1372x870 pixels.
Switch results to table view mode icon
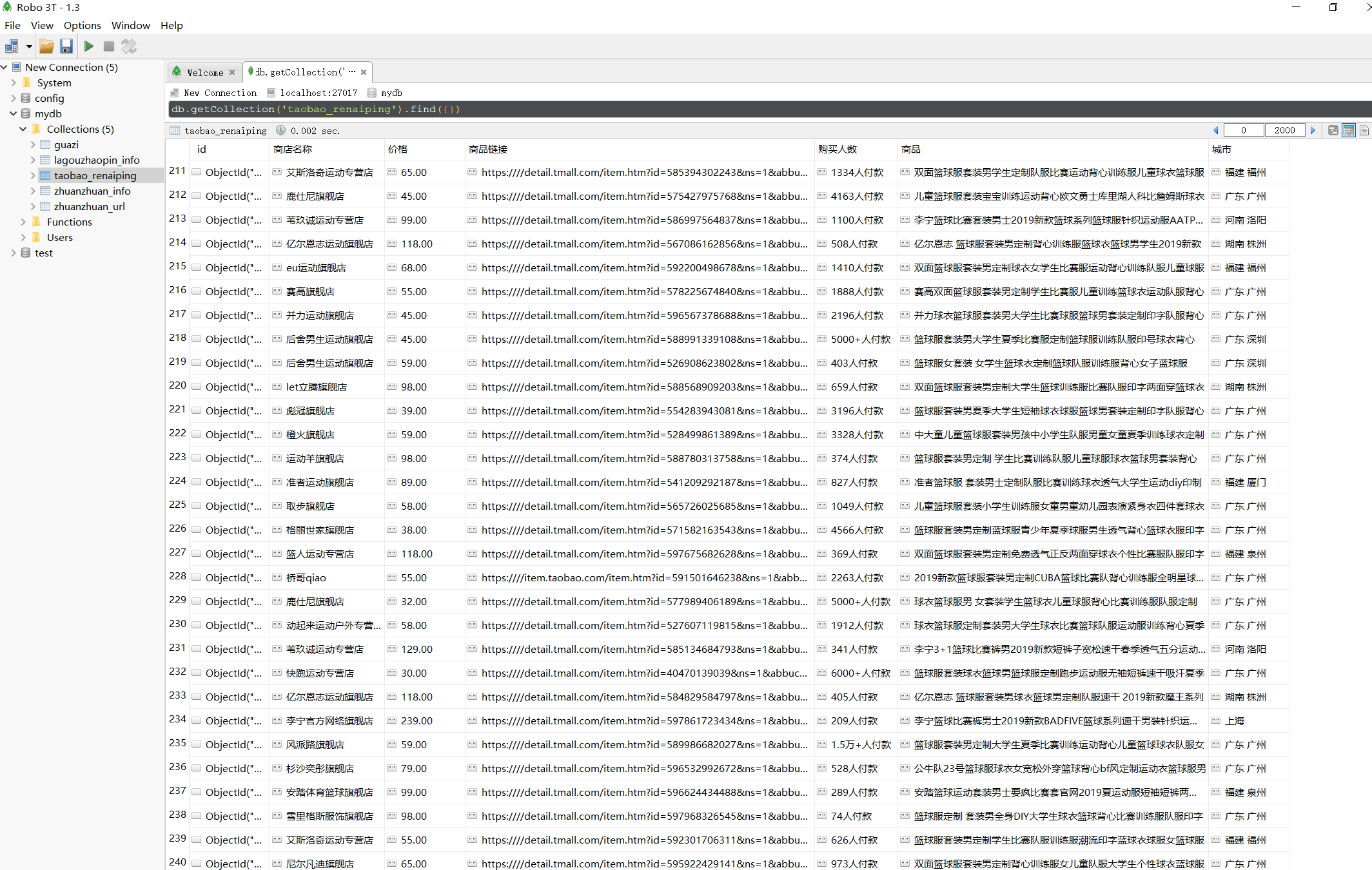pos(1349,130)
